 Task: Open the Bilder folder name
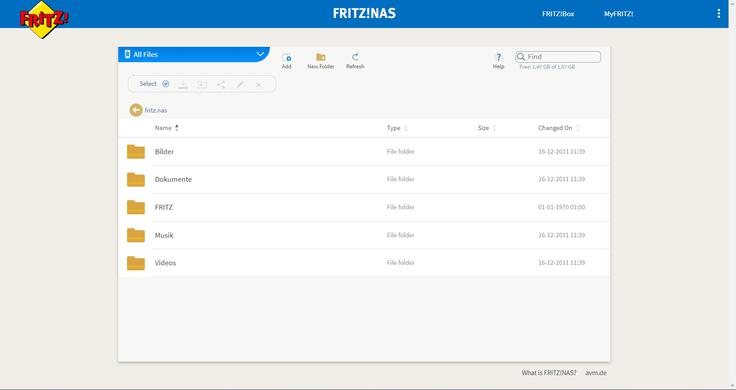click(164, 152)
